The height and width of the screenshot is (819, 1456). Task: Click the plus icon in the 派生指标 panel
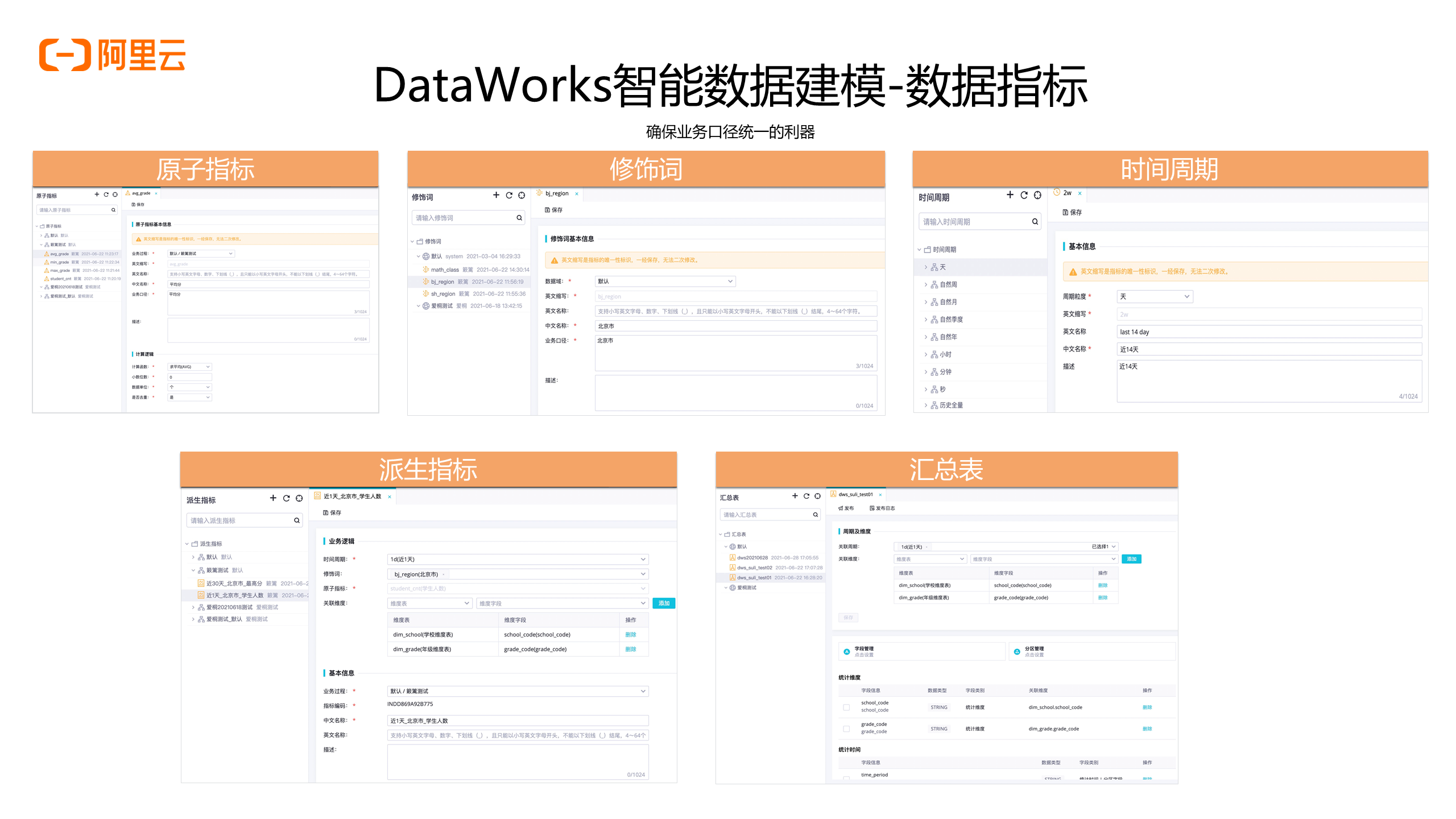click(x=273, y=498)
